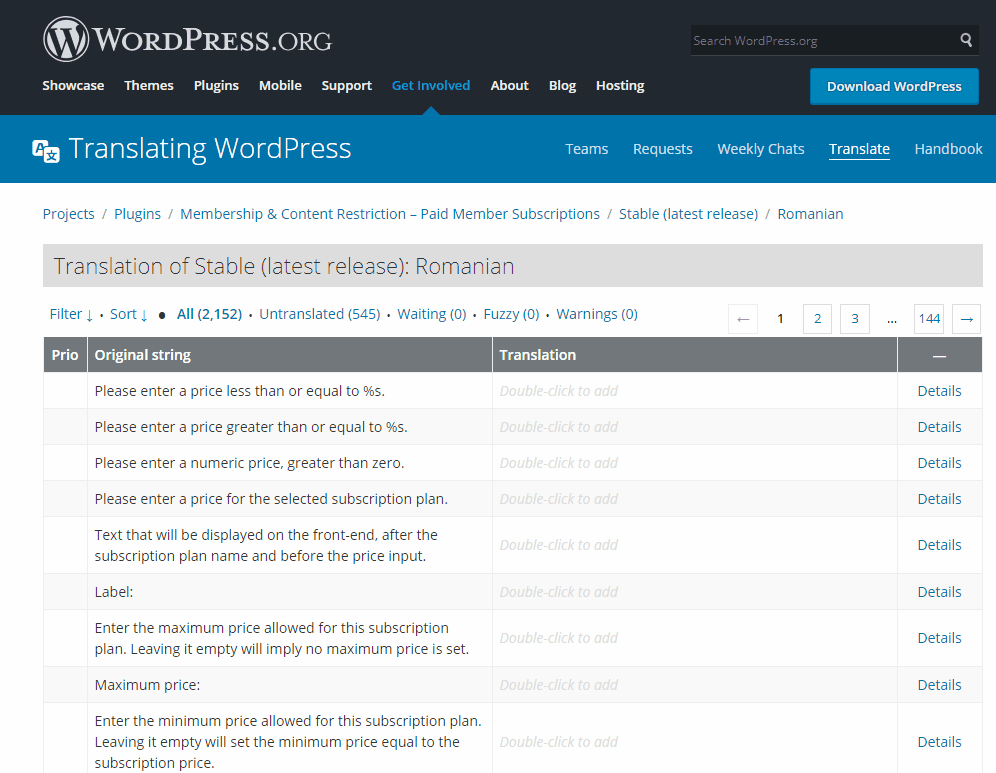Click the Original string column header
The image size is (996, 773).
[290, 355]
